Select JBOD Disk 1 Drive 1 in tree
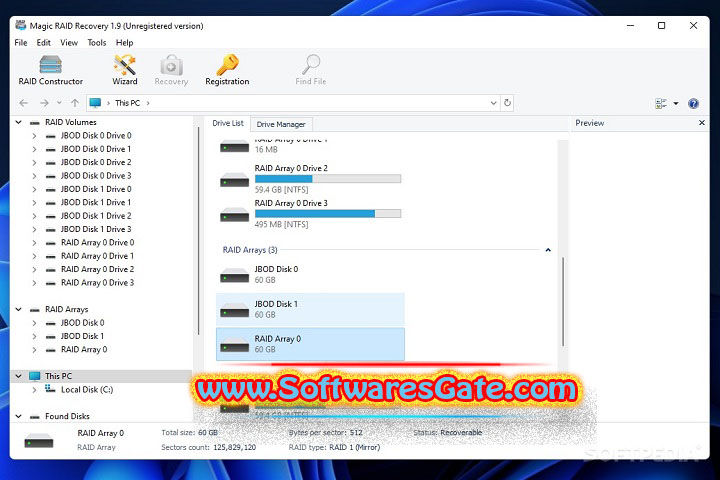This screenshot has height=480, width=720. pos(96,202)
